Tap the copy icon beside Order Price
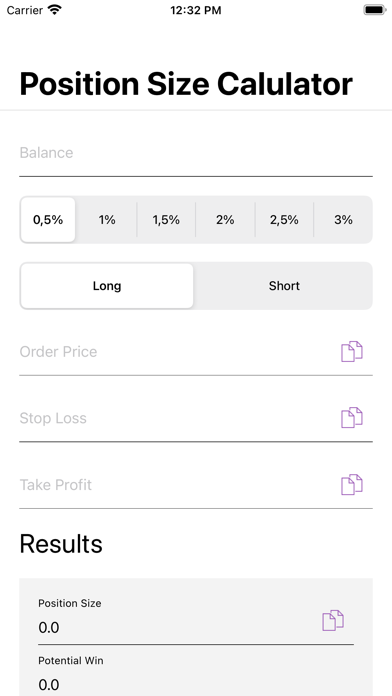The image size is (392, 696). pos(352,352)
